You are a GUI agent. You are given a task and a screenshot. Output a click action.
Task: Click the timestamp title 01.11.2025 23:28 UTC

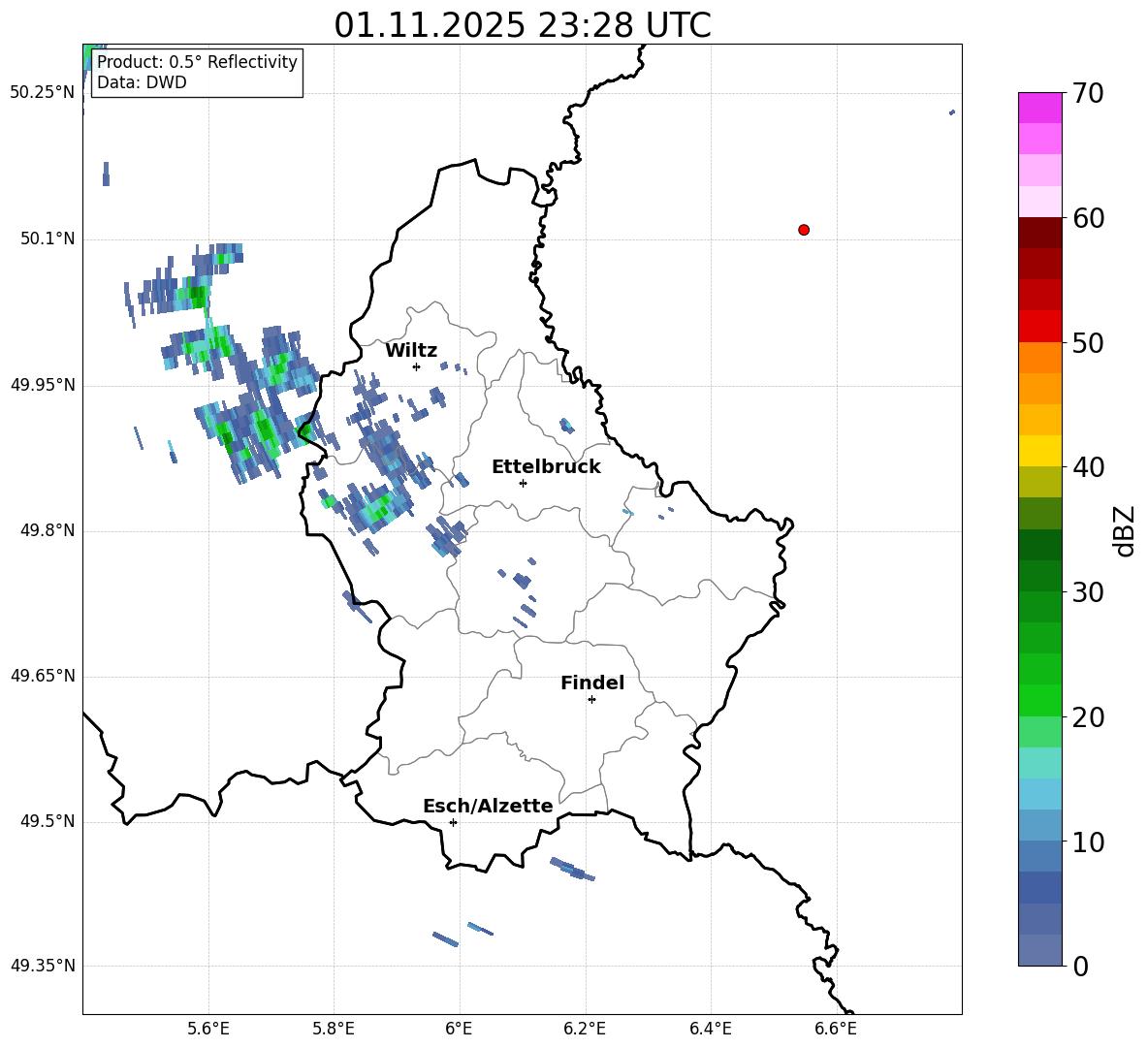click(523, 25)
